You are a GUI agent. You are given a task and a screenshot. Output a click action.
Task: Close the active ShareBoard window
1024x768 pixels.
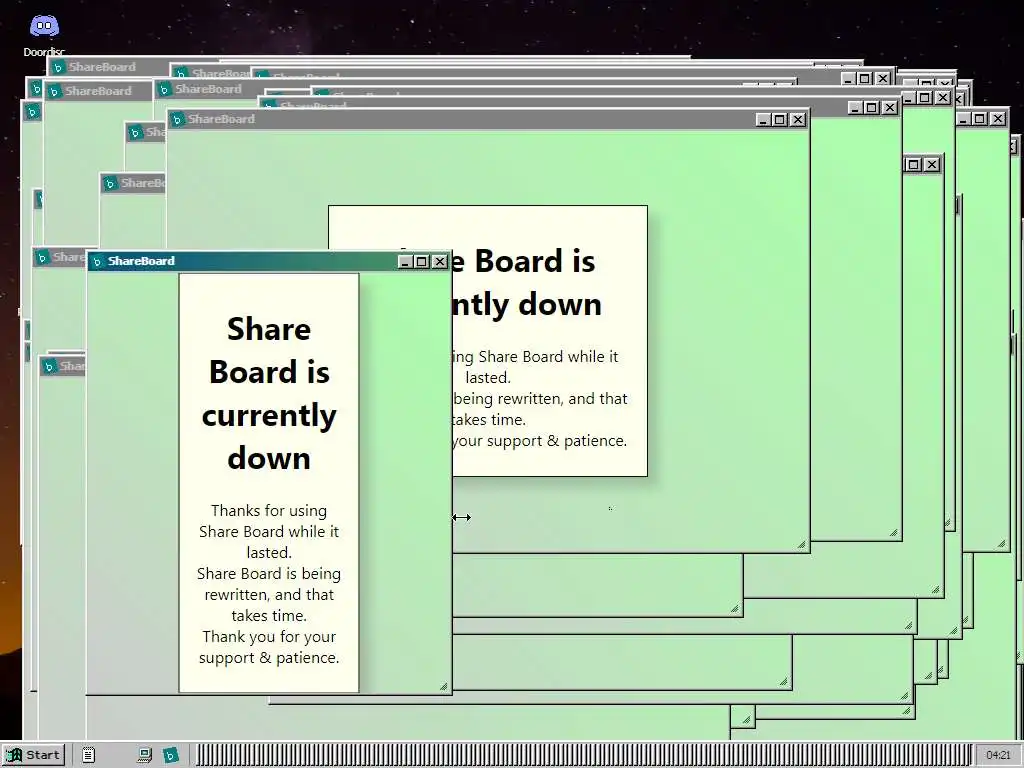coord(440,261)
